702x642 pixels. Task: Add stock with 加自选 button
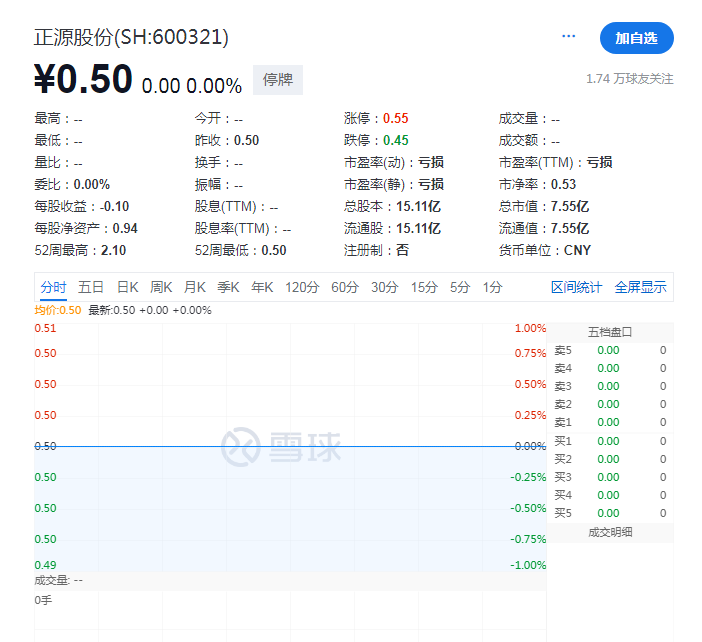(636, 38)
